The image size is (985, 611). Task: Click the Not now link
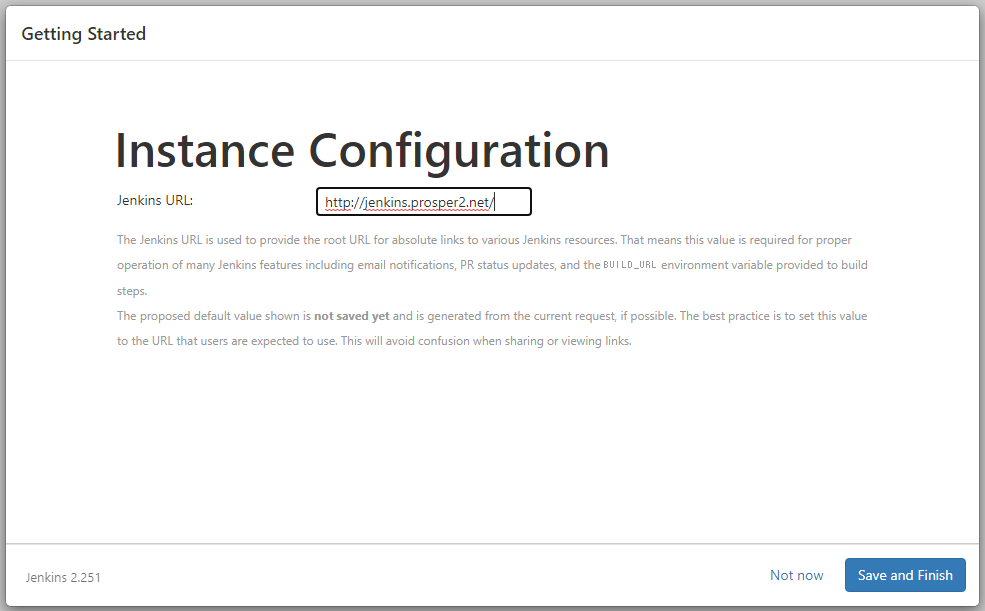[x=797, y=575]
